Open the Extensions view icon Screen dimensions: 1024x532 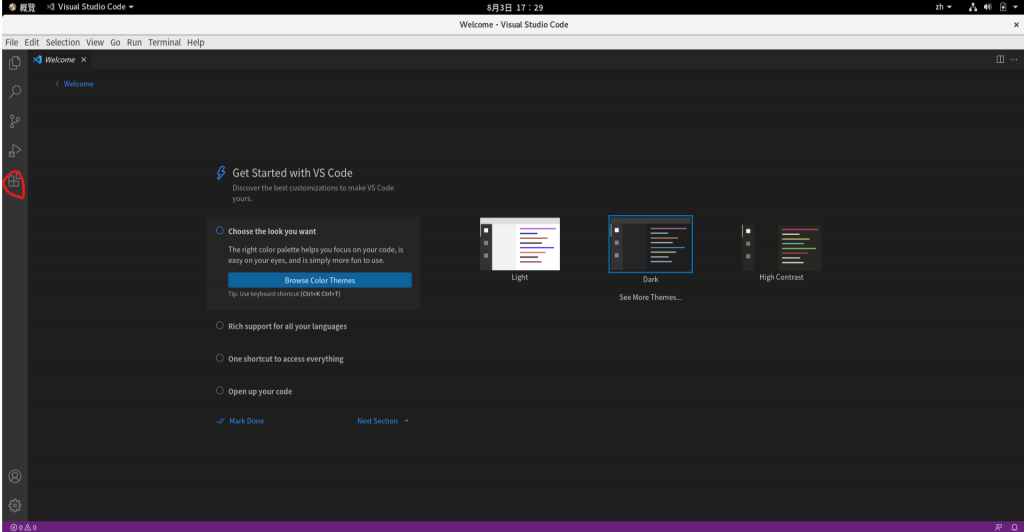point(14,182)
